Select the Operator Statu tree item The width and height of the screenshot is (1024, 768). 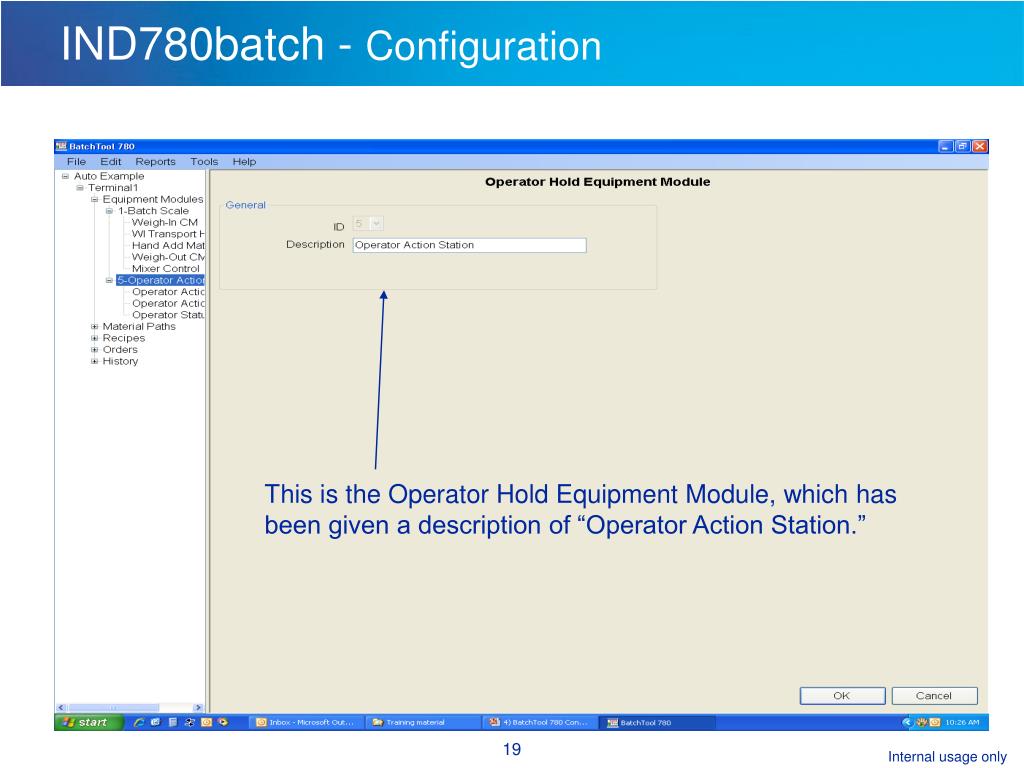[x=168, y=315]
